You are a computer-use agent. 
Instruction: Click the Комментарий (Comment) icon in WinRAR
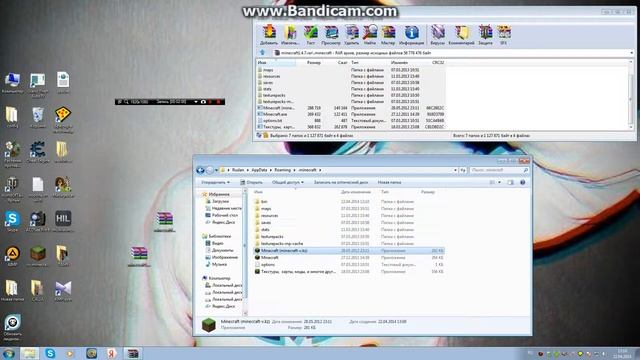(x=462, y=35)
